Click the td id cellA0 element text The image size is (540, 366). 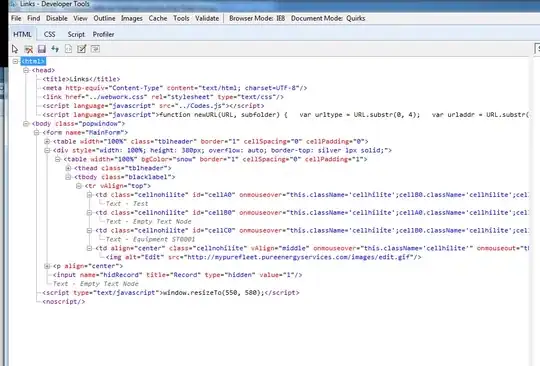(312, 195)
